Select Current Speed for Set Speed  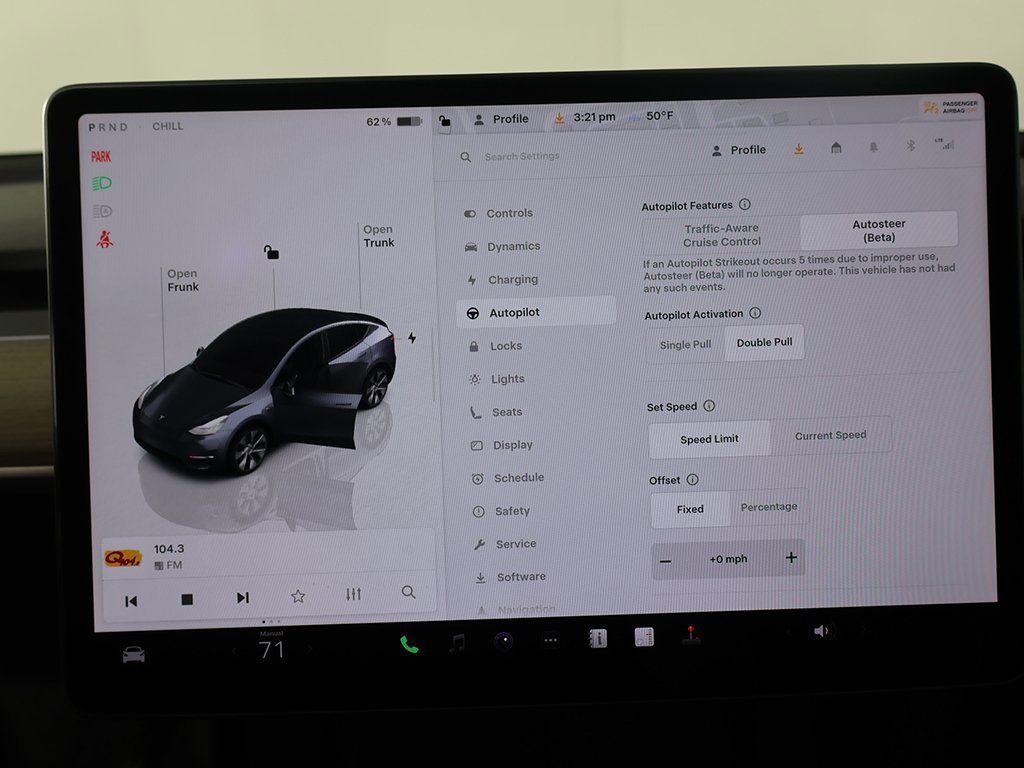(830, 435)
